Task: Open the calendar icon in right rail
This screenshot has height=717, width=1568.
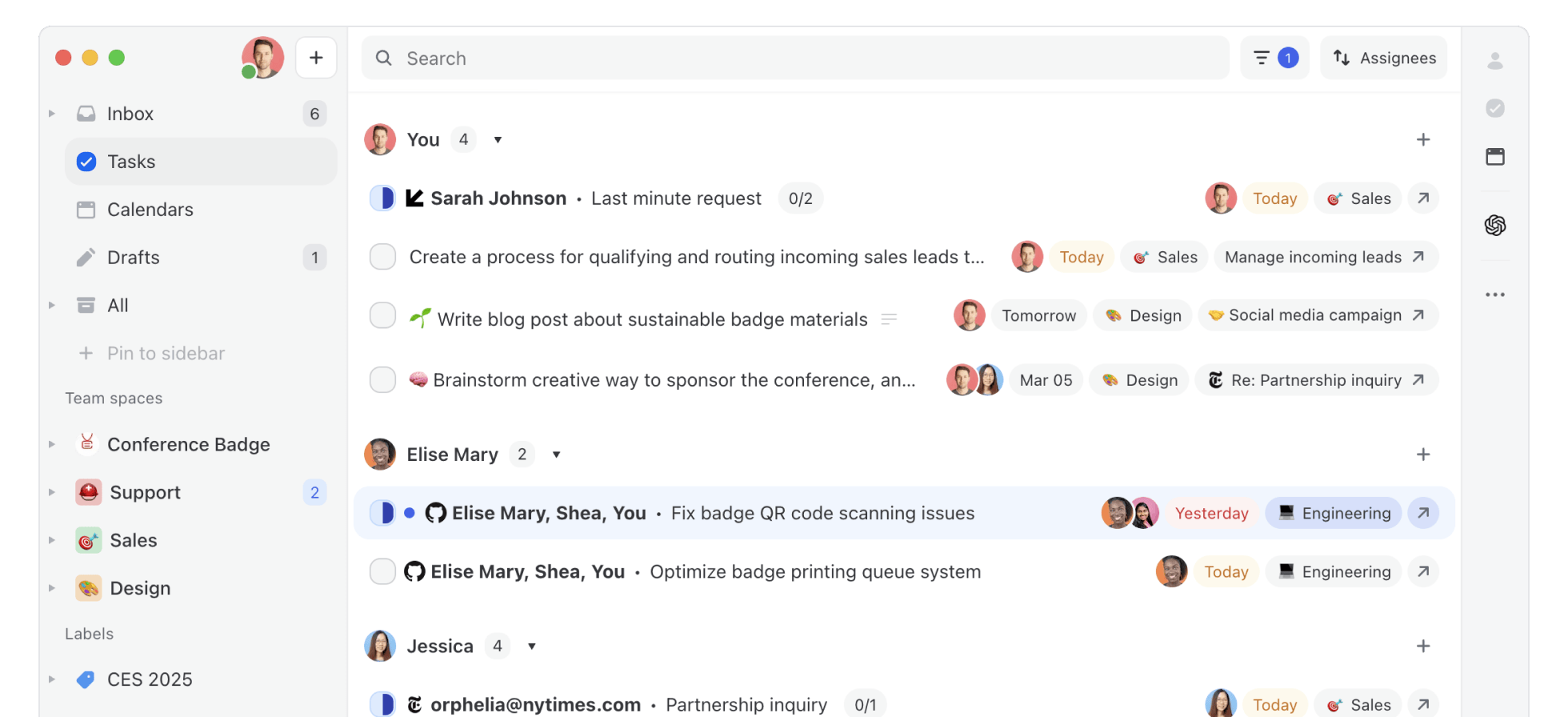Action: [1494, 157]
